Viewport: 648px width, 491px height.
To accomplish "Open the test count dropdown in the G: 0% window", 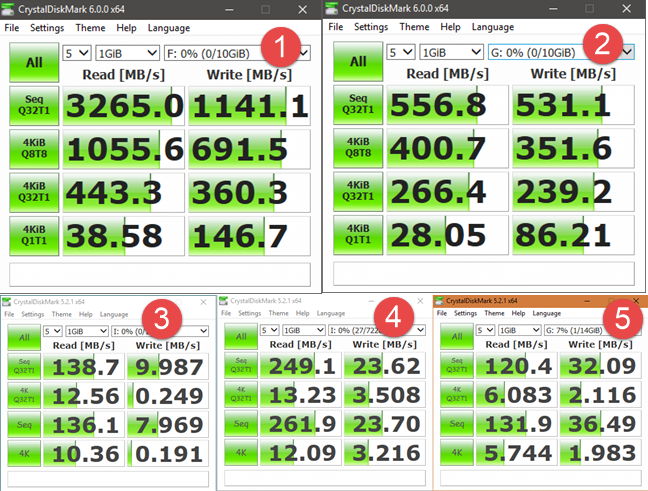I will point(401,52).
